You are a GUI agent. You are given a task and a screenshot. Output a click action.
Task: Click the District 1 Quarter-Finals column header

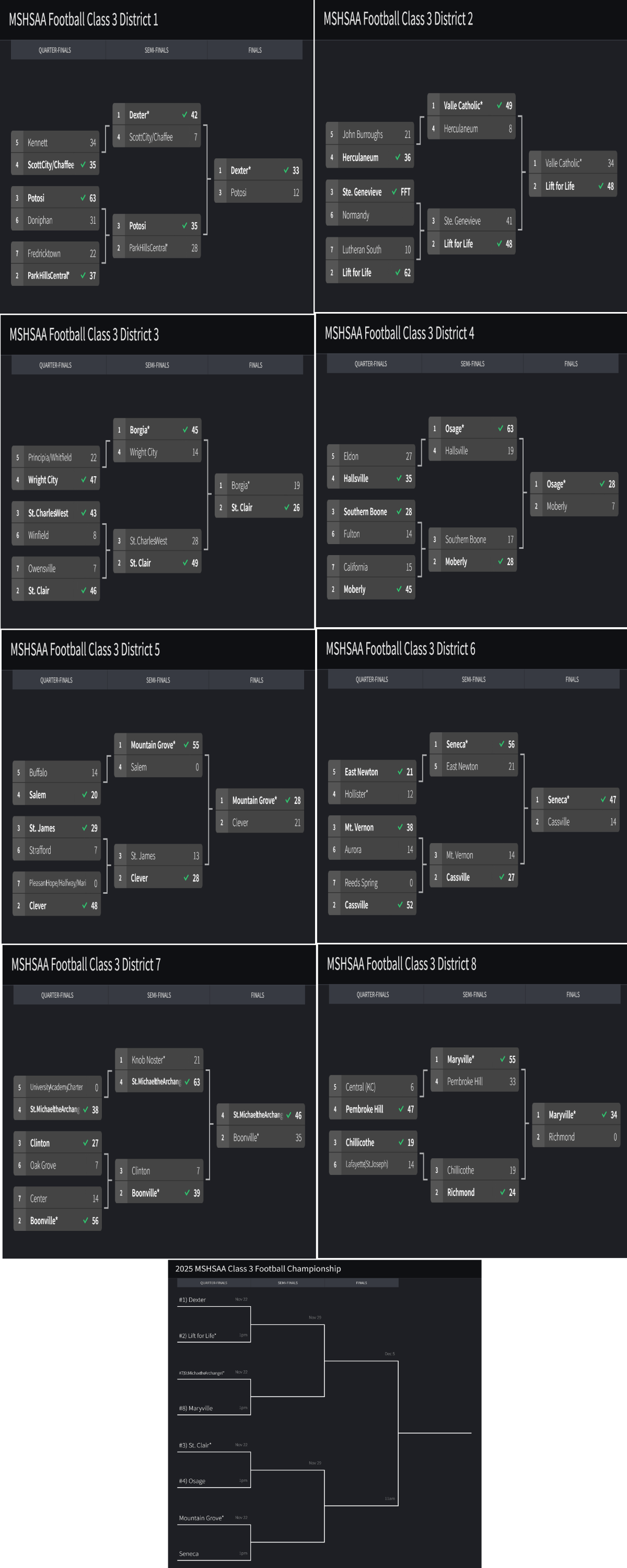[x=55, y=50]
